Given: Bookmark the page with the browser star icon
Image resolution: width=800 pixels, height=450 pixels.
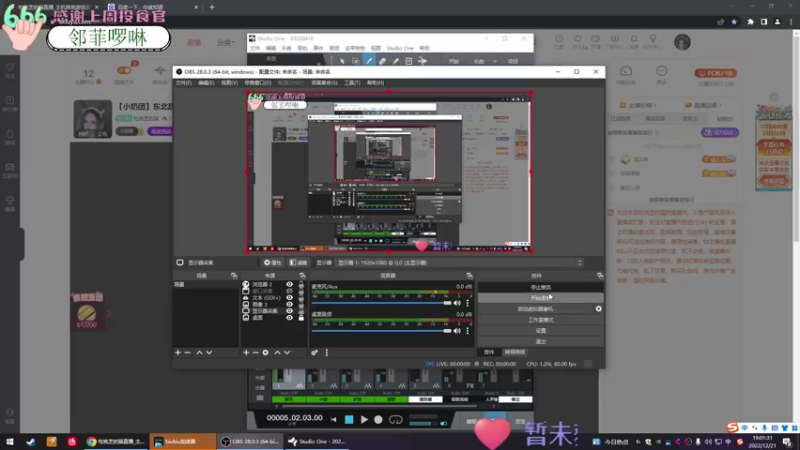Looking at the screenshot, I should pos(734,22).
